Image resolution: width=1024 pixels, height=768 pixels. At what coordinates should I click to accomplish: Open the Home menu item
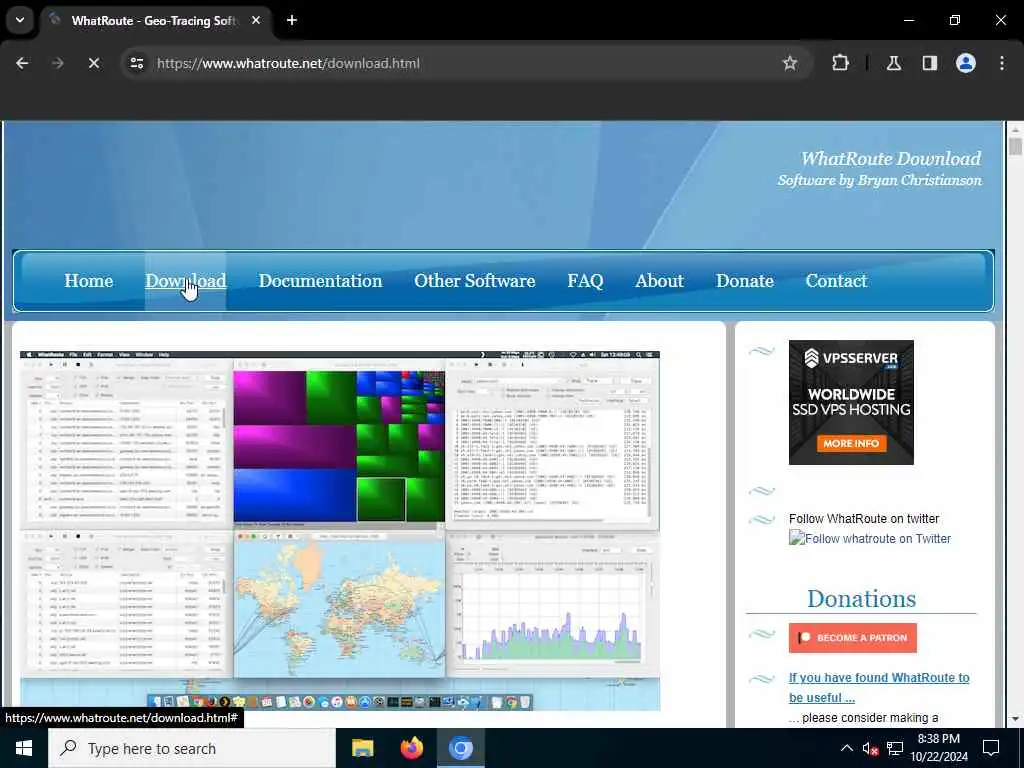89,281
